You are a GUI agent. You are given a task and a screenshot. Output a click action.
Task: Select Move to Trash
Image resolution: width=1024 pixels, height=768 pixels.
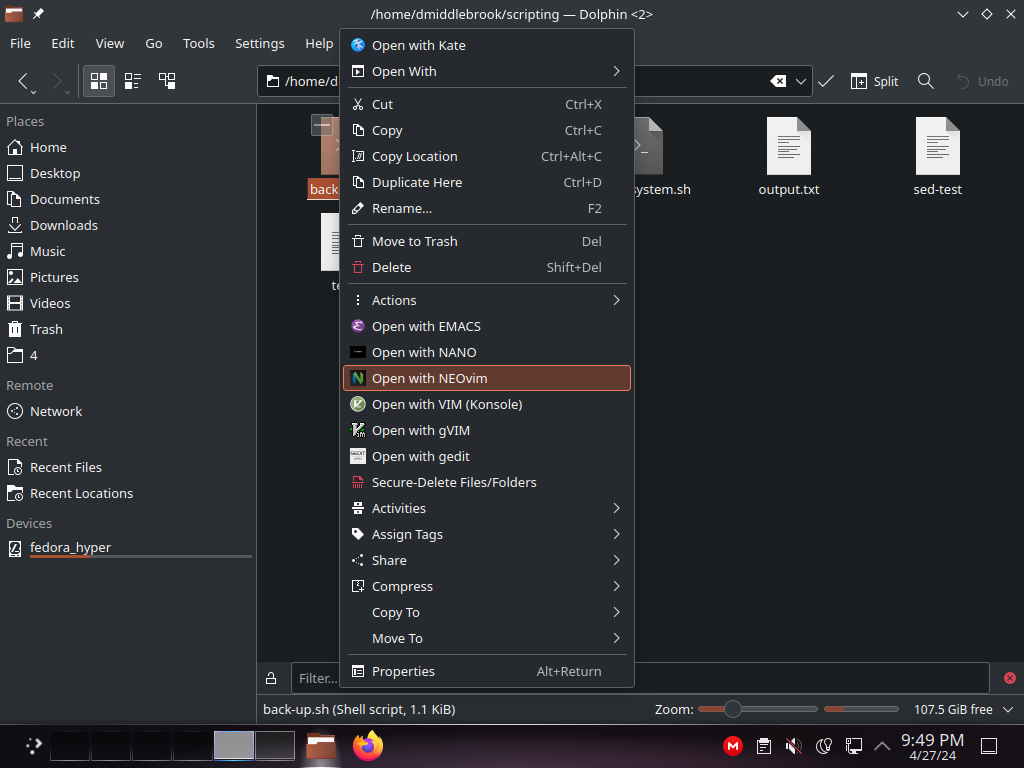(x=487, y=241)
